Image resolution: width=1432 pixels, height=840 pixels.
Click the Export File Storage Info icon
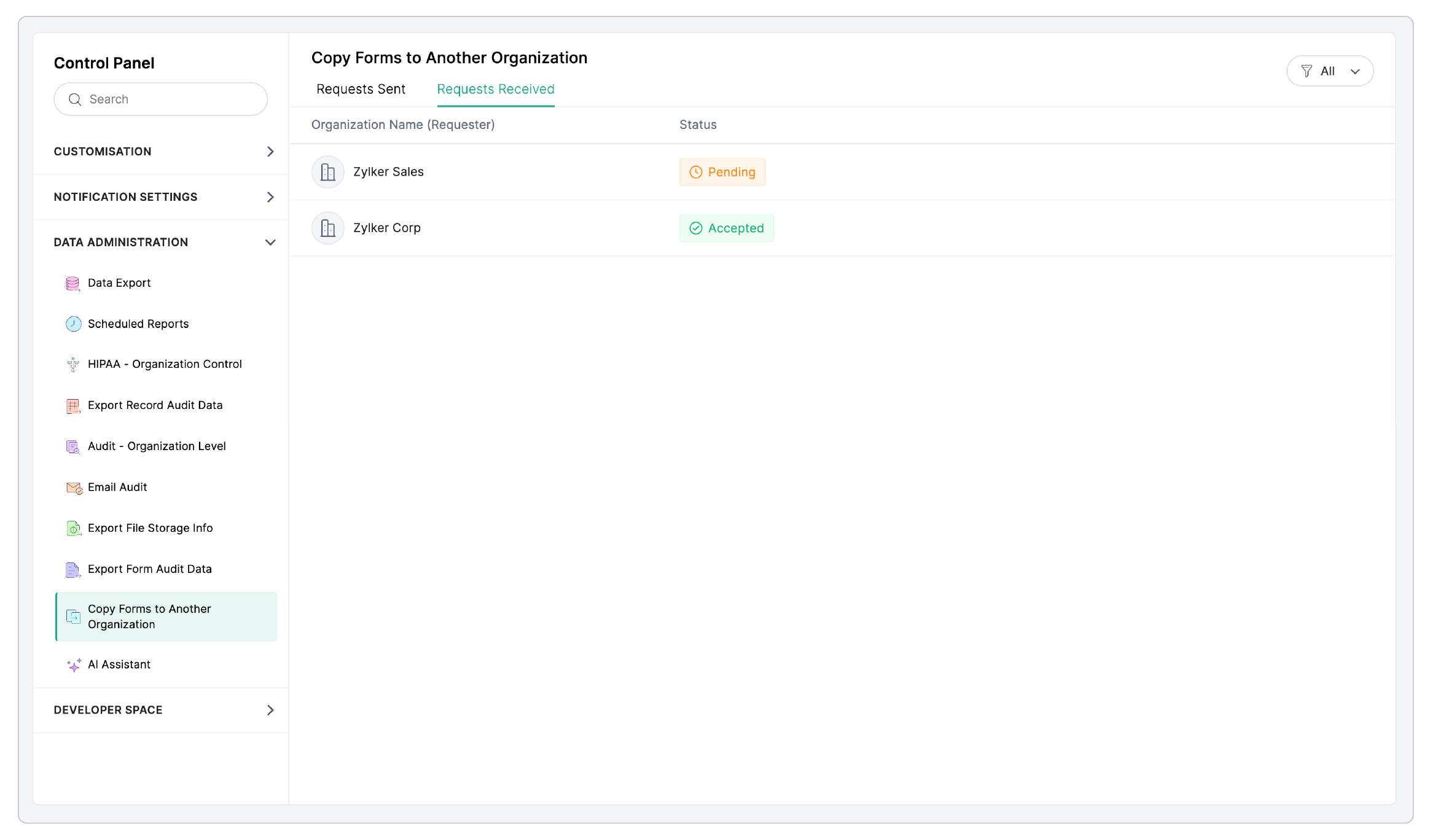[73, 528]
